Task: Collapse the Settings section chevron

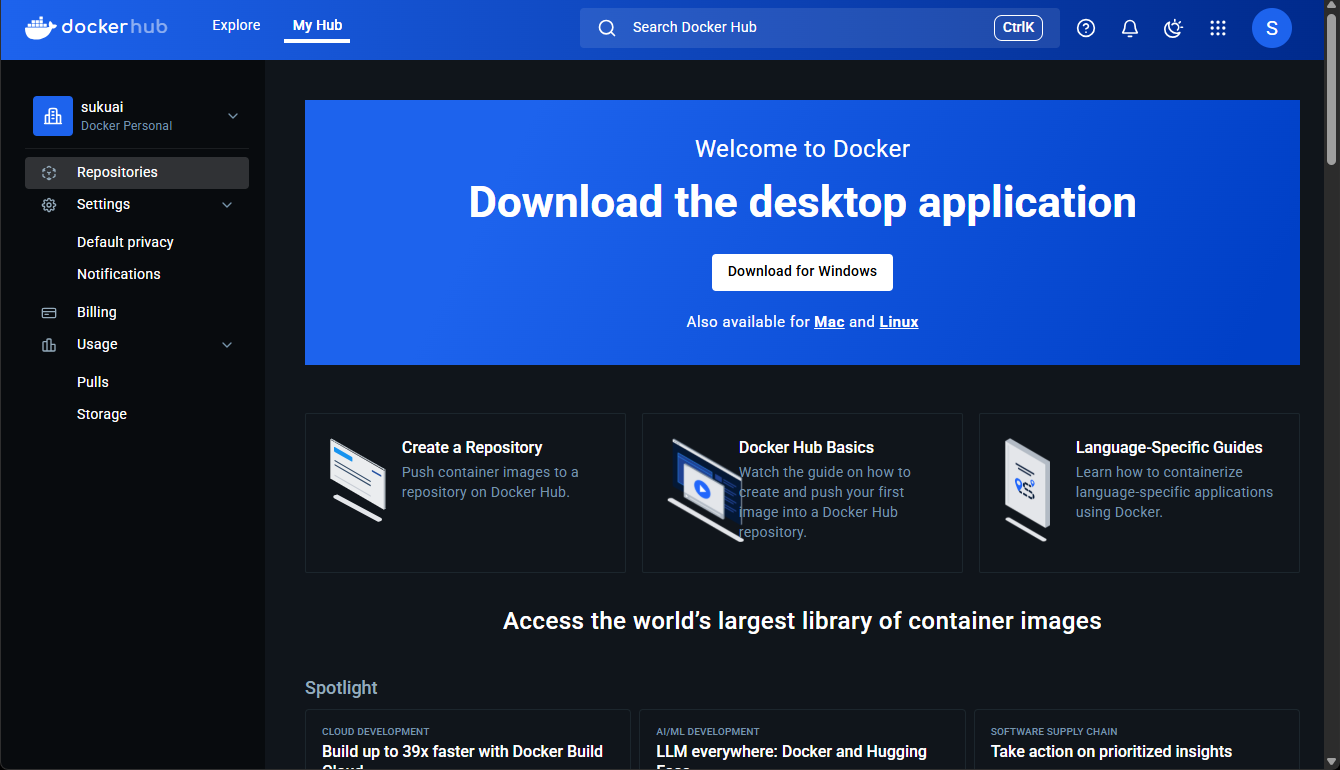Action: pos(227,205)
